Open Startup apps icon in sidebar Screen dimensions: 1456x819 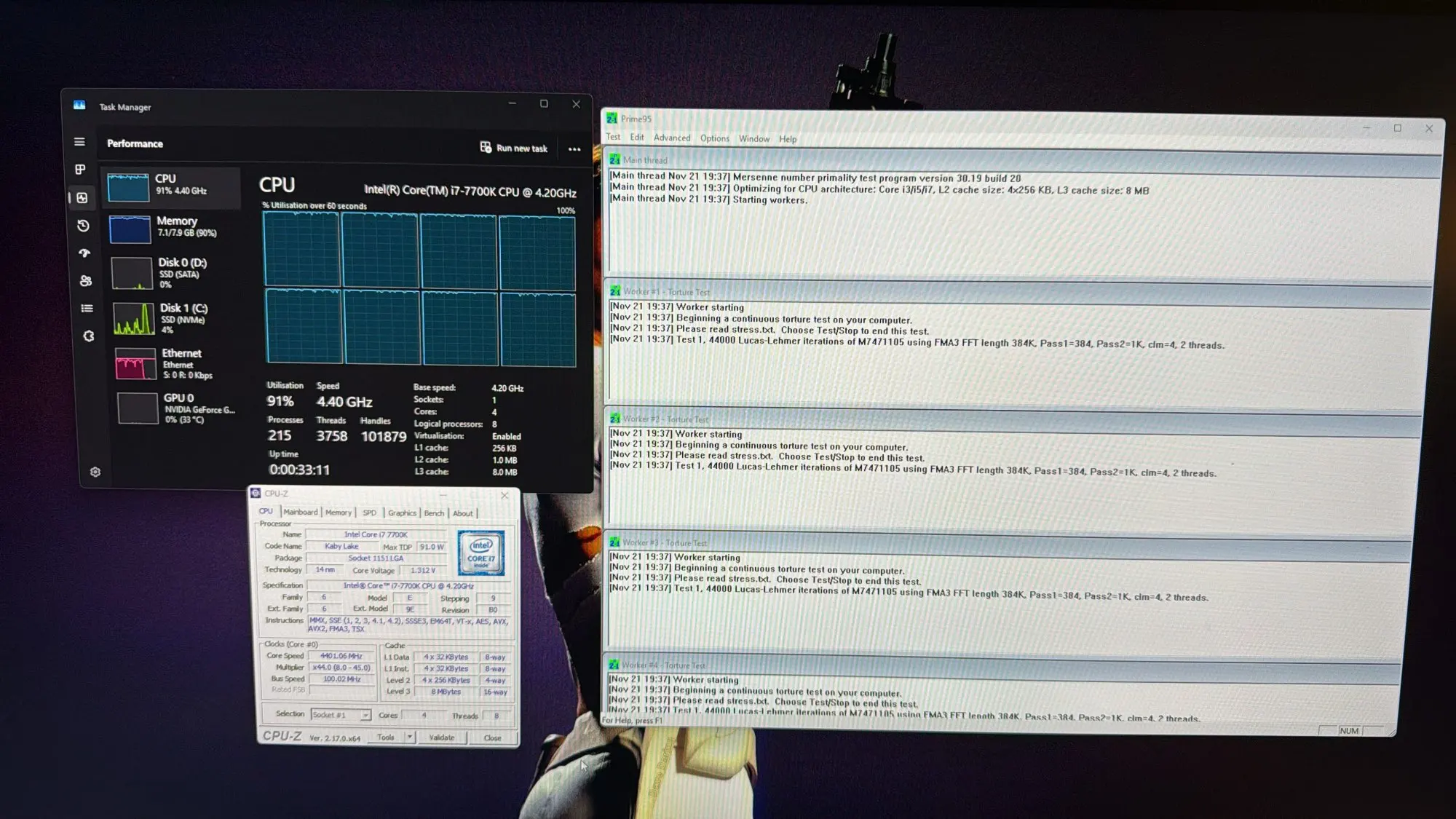pos(84,253)
